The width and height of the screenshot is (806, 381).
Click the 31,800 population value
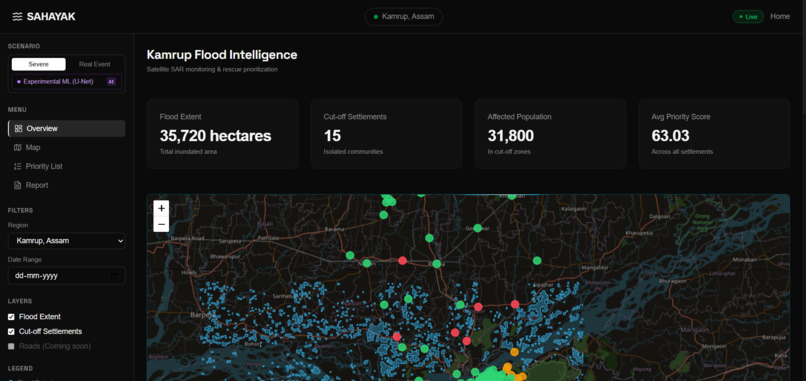click(510, 136)
